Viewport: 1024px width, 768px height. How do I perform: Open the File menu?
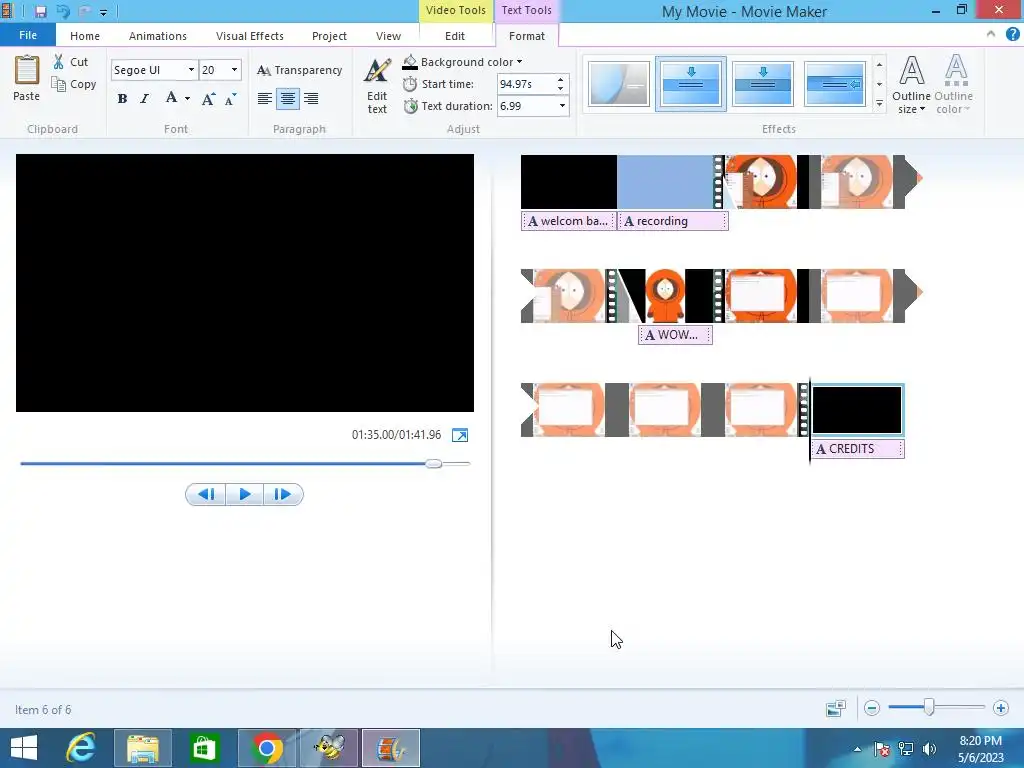click(x=27, y=35)
